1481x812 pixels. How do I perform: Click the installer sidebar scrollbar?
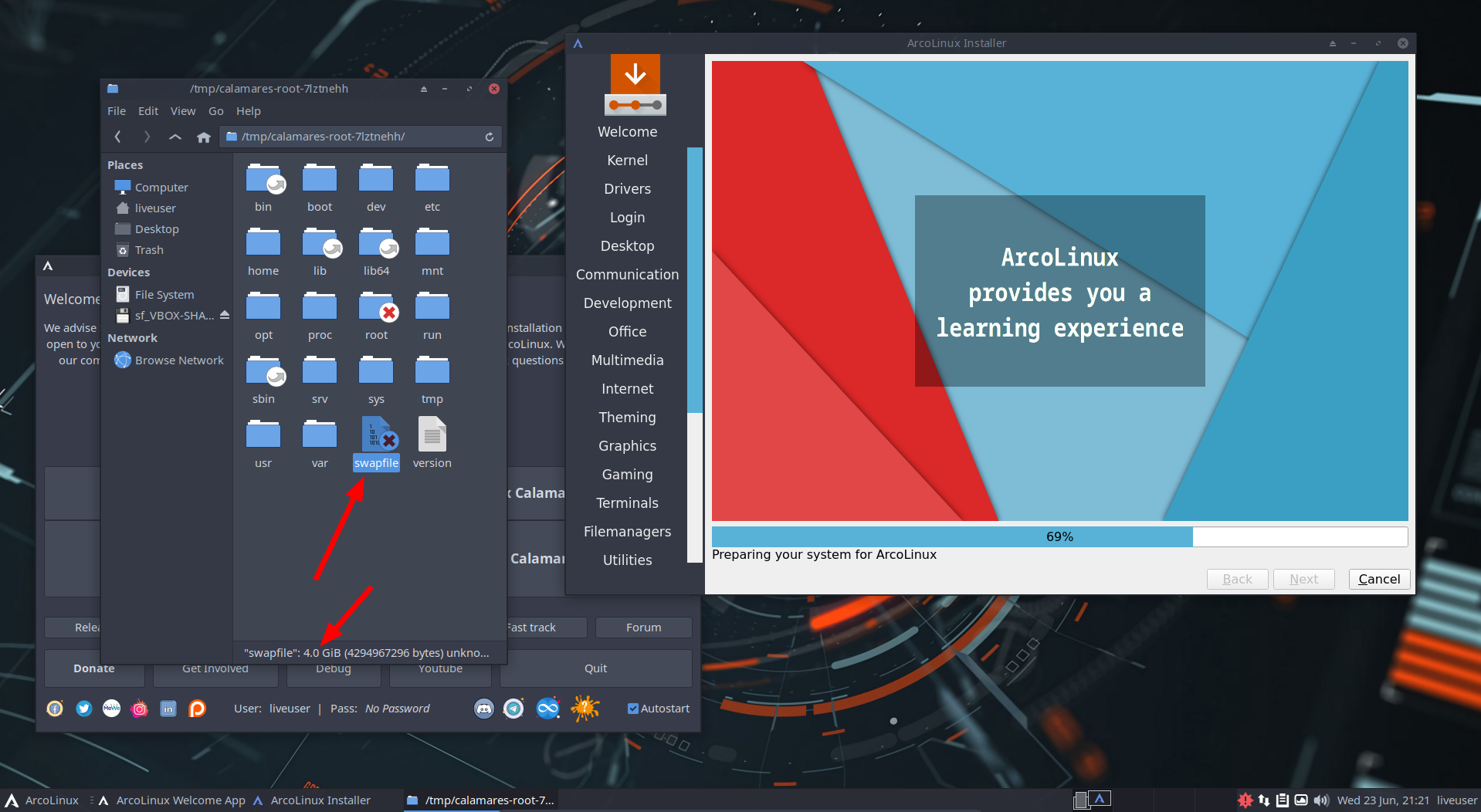(x=694, y=279)
